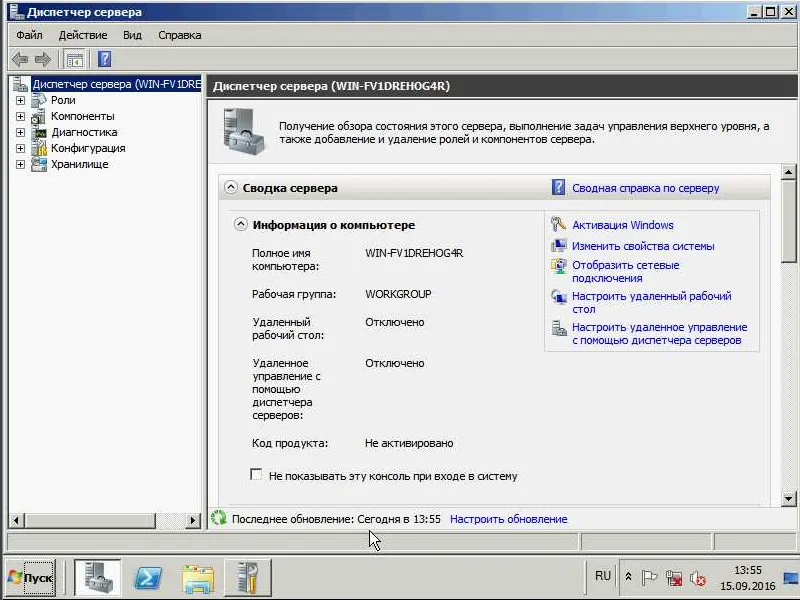Expand the Компоненты tree node

tap(20, 116)
